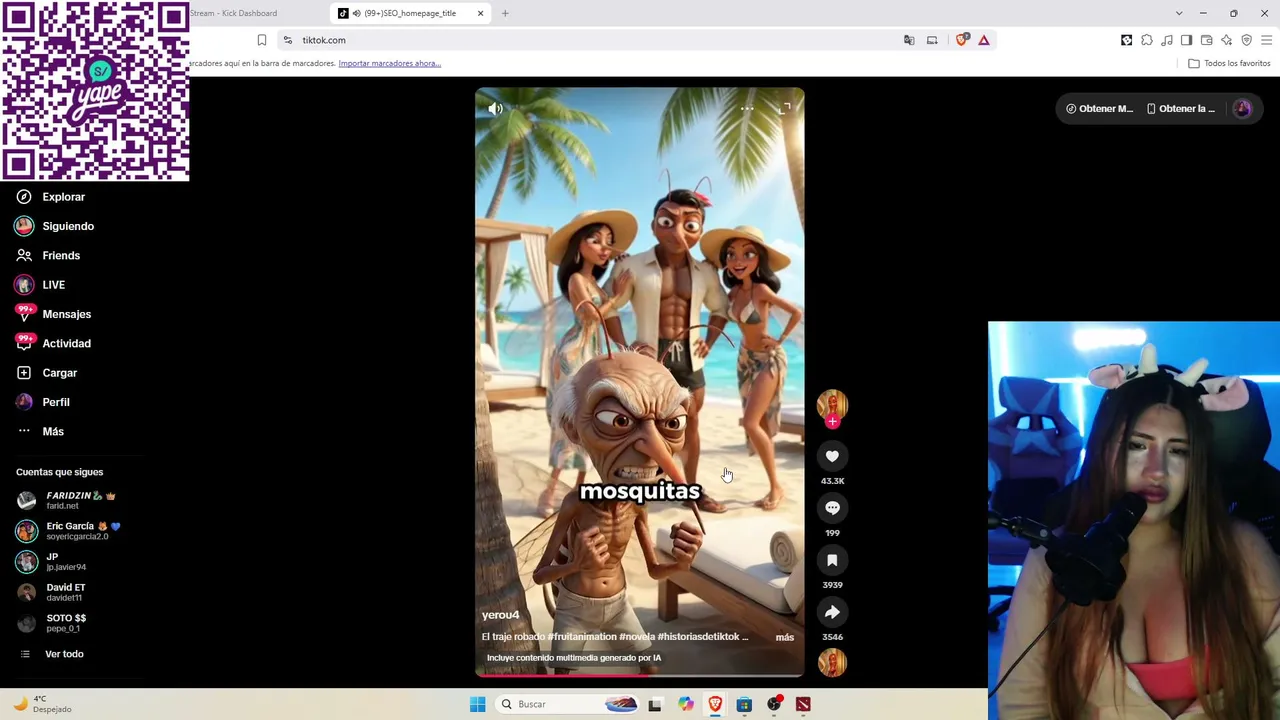Open Eric García followed account
1280x720 pixels.
[x=68, y=531]
